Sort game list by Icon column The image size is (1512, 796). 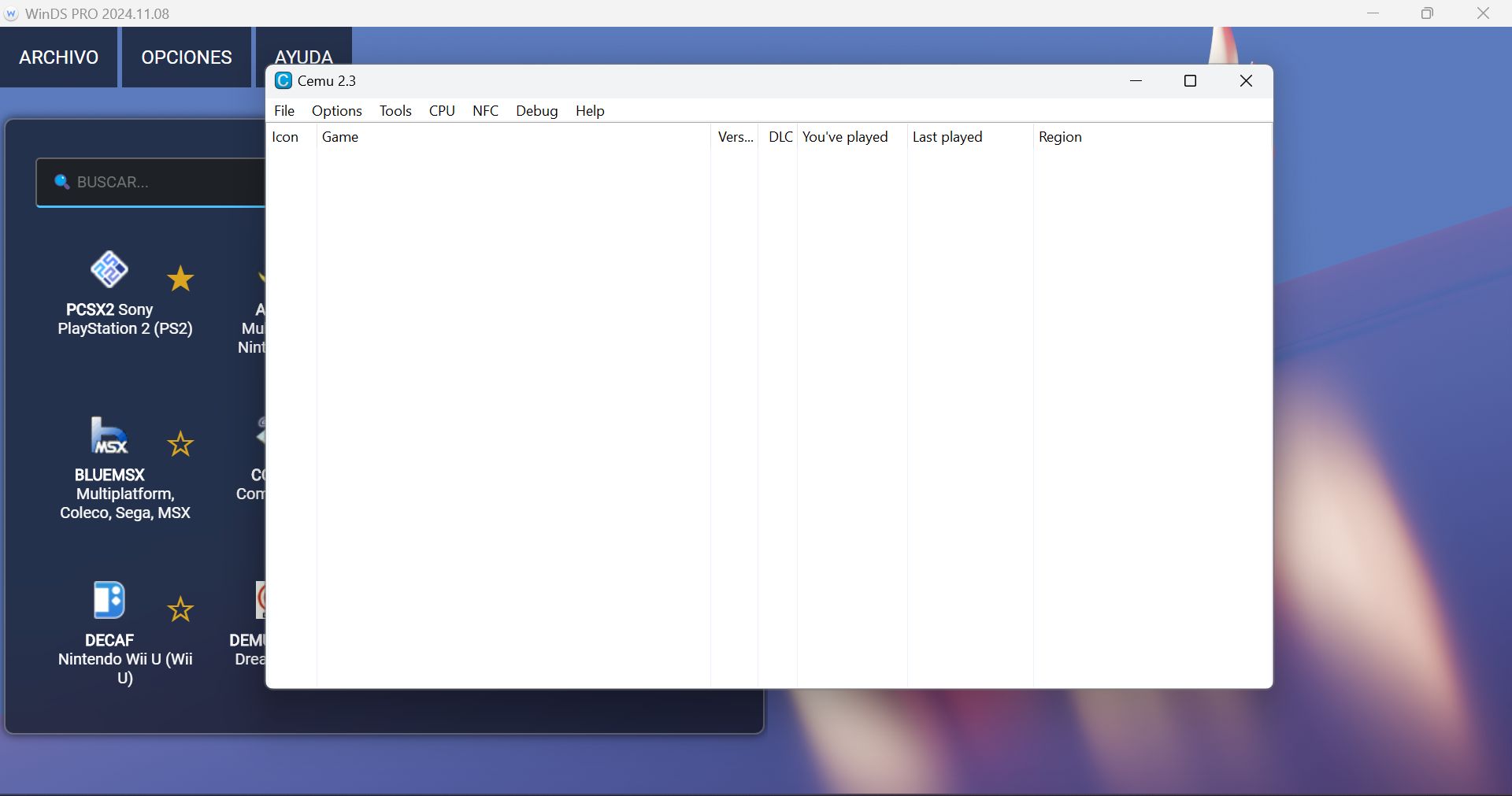[291, 137]
